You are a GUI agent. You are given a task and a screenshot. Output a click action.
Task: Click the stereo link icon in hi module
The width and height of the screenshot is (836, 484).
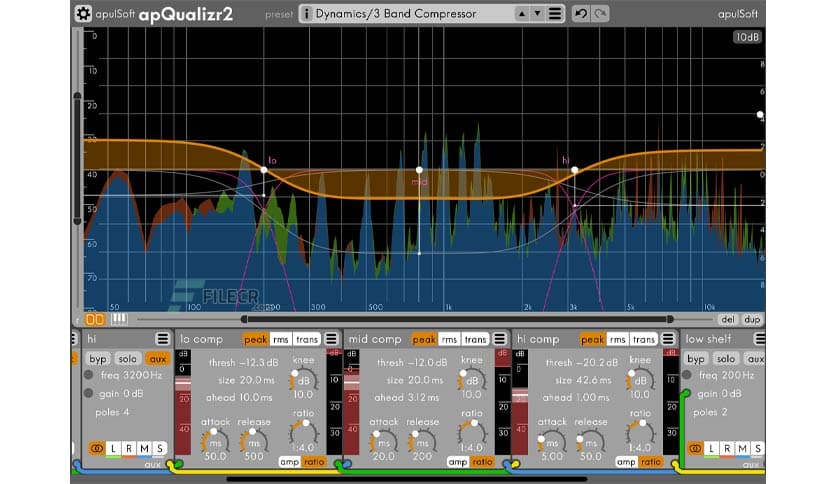click(x=97, y=448)
